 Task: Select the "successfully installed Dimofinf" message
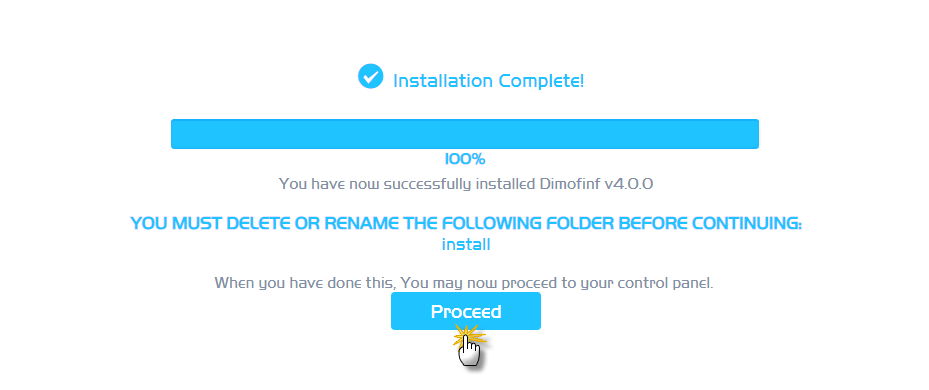[466, 184]
